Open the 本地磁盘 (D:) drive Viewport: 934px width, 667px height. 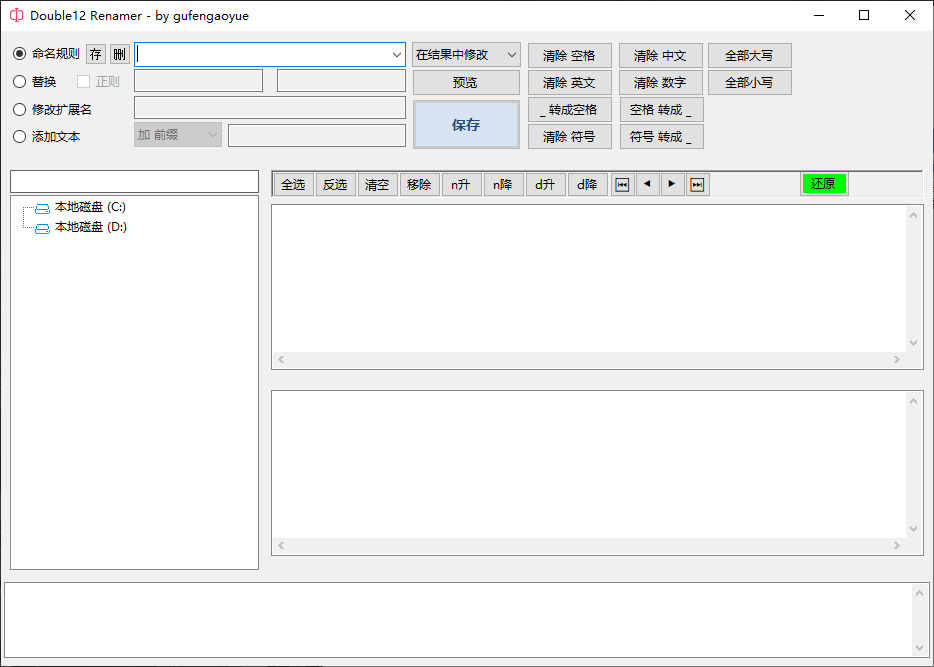click(89, 227)
